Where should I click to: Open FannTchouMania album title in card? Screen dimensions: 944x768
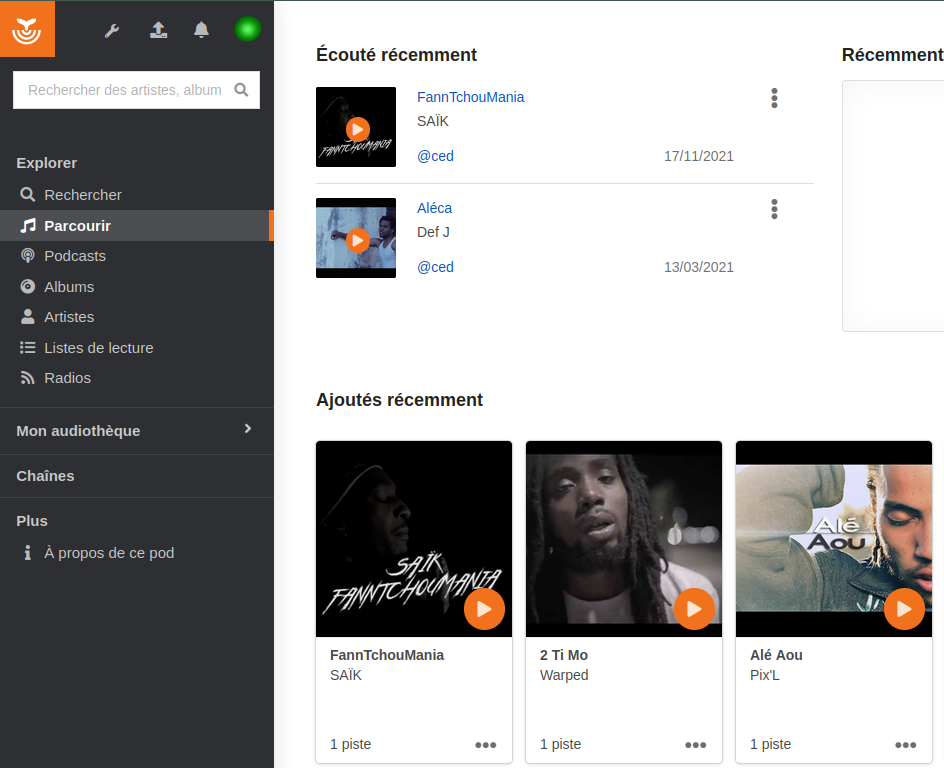387,655
